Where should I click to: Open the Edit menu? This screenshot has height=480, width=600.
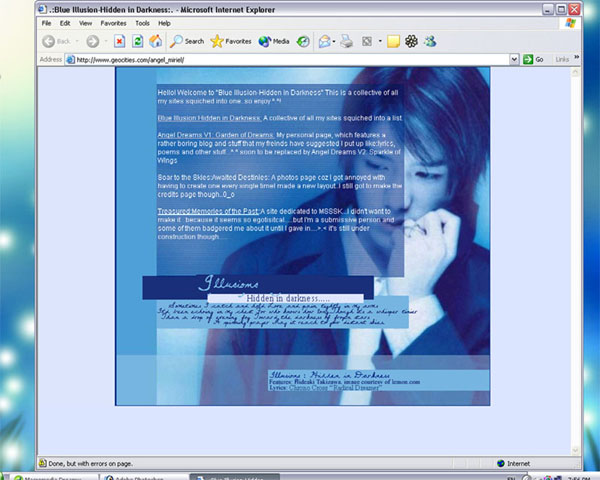coord(65,23)
